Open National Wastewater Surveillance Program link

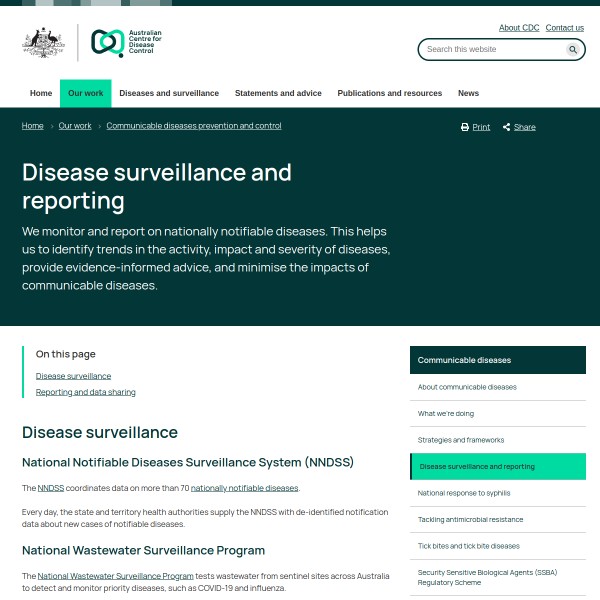[115, 576]
